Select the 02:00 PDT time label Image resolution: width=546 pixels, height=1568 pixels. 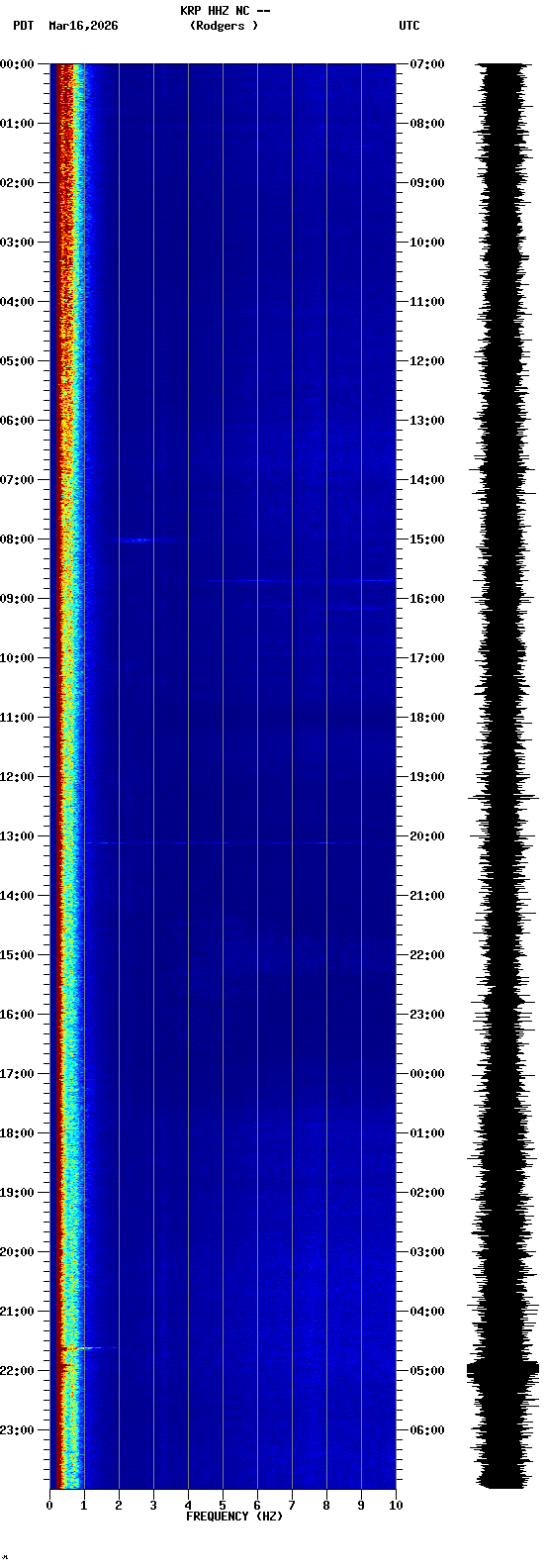click(x=17, y=183)
